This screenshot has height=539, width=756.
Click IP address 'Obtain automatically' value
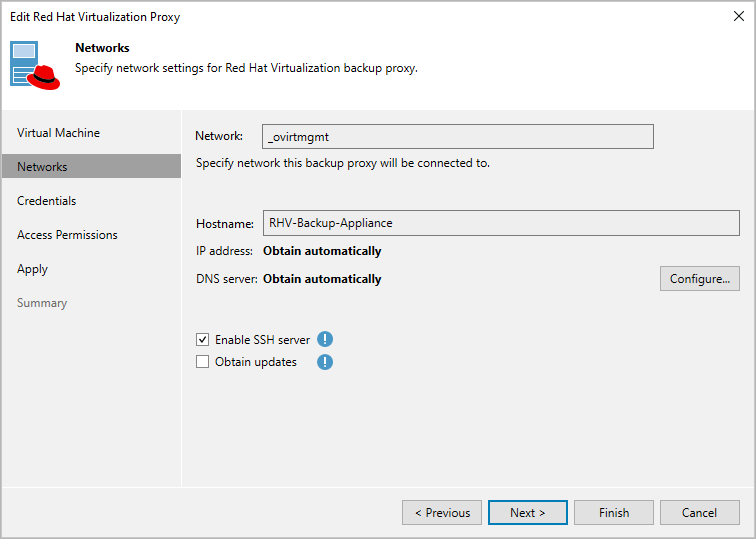click(322, 251)
